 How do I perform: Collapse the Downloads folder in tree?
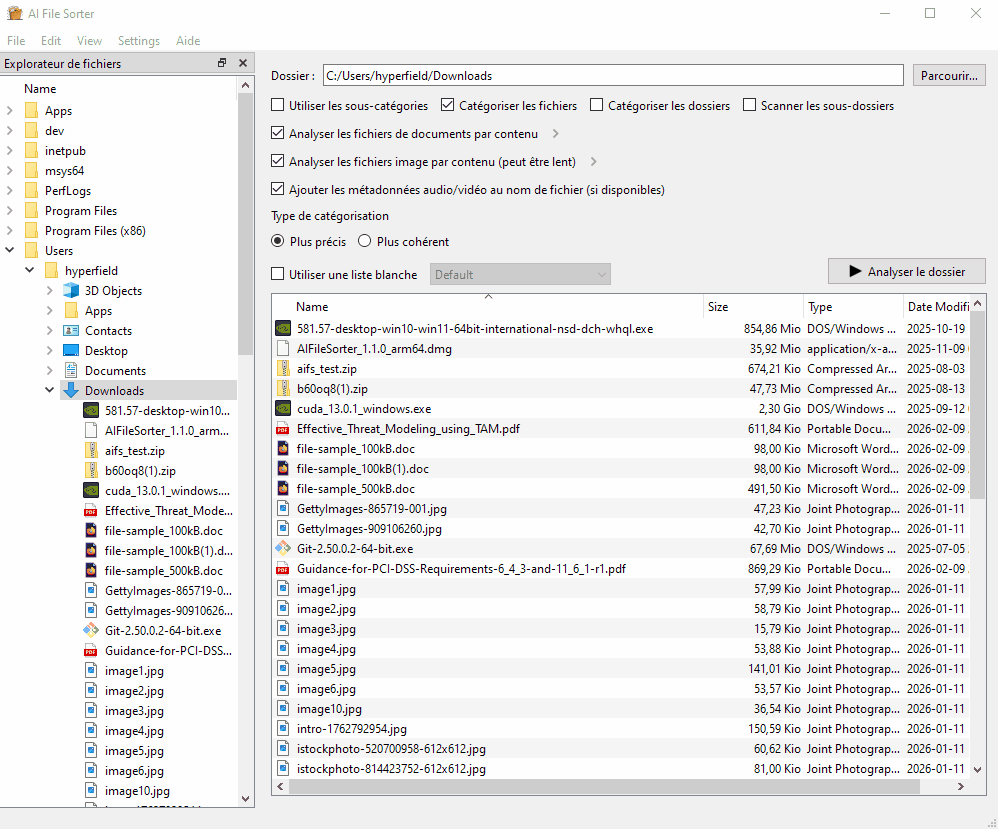click(x=50, y=390)
